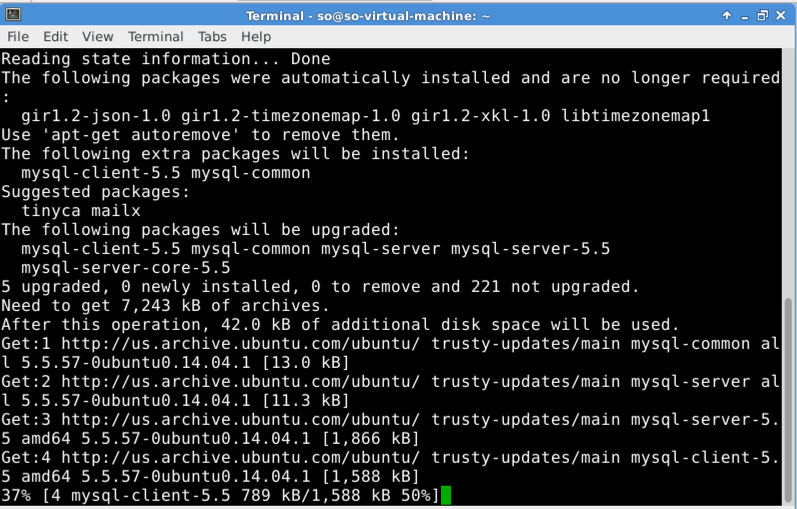Image resolution: width=797 pixels, height=509 pixels.
Task: Click the download progress line '37% [4 mysql-client-5.5'
Action: (x=220, y=495)
